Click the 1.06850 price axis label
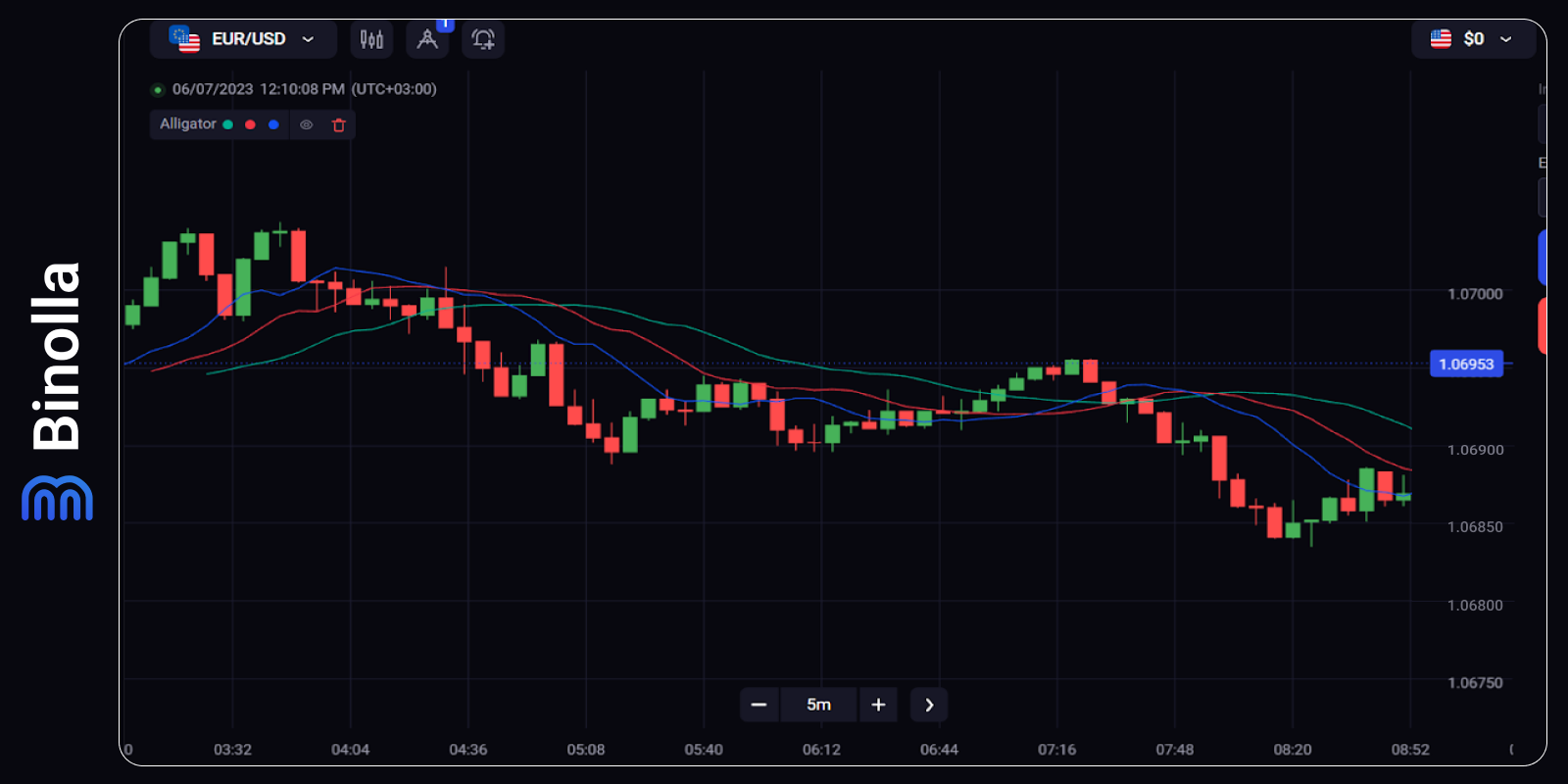Viewport: 1568px width, 784px height. (x=1475, y=527)
